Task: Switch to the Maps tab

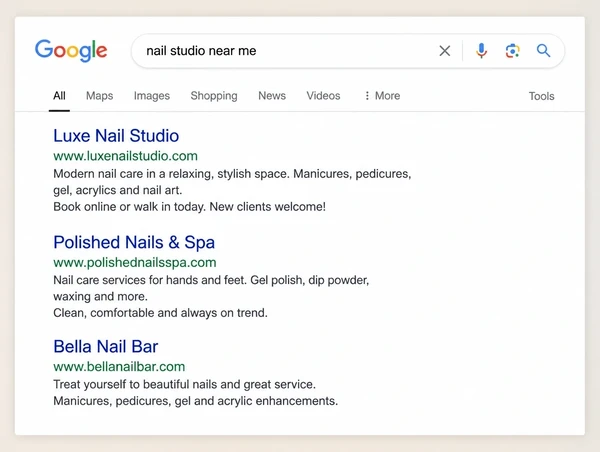Action: [99, 96]
